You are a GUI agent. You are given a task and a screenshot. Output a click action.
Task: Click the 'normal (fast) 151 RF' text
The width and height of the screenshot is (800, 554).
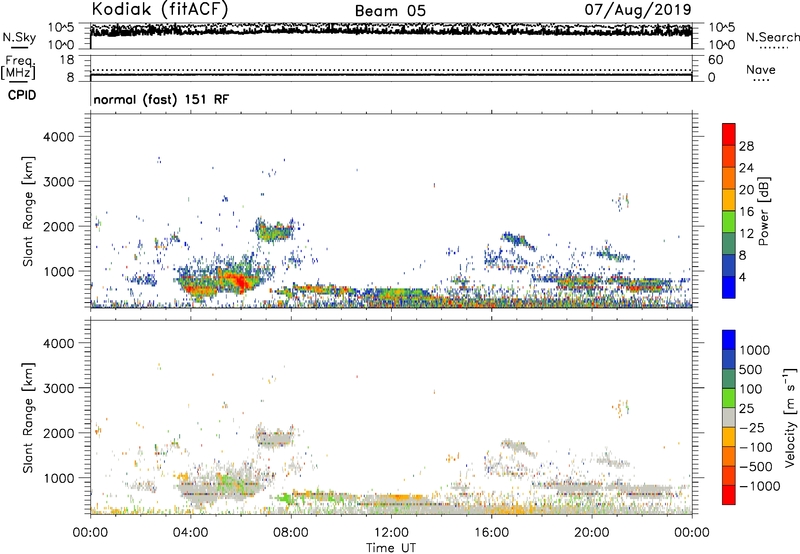point(161,99)
